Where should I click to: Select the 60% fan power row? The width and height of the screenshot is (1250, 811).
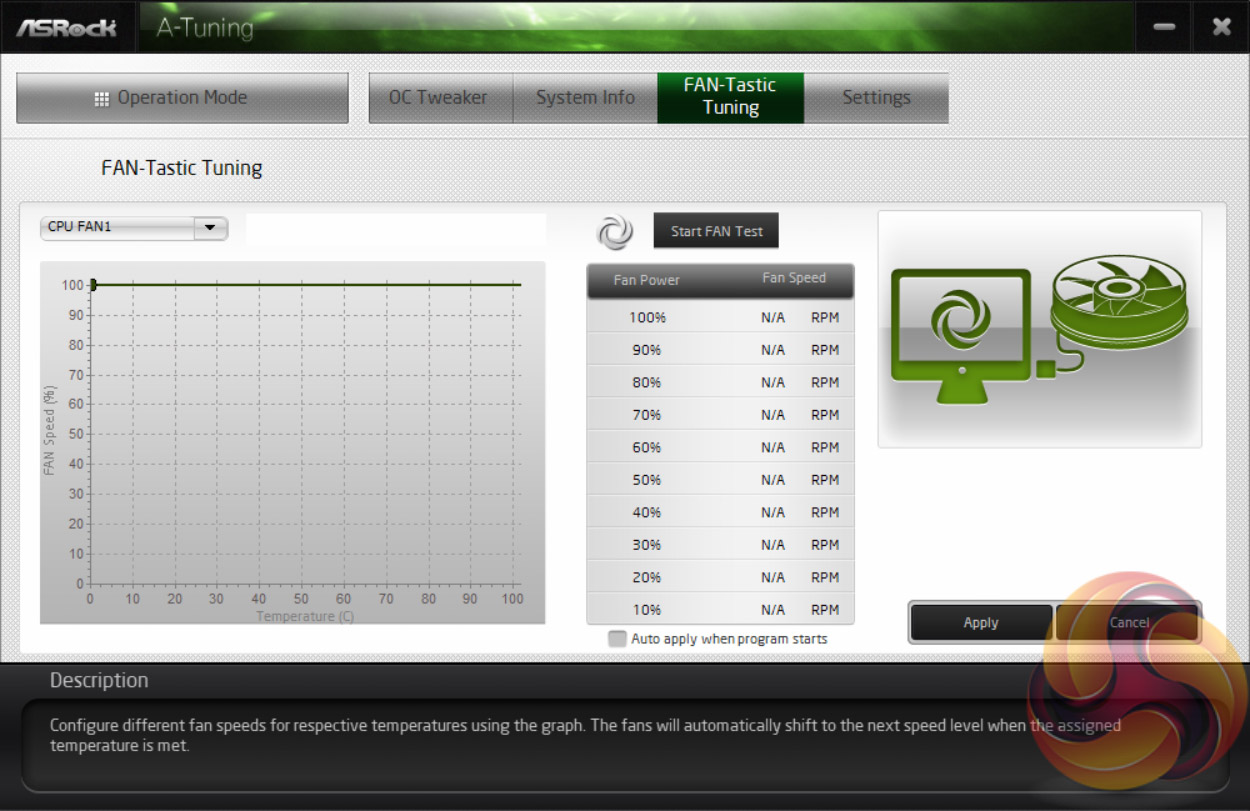coord(720,448)
